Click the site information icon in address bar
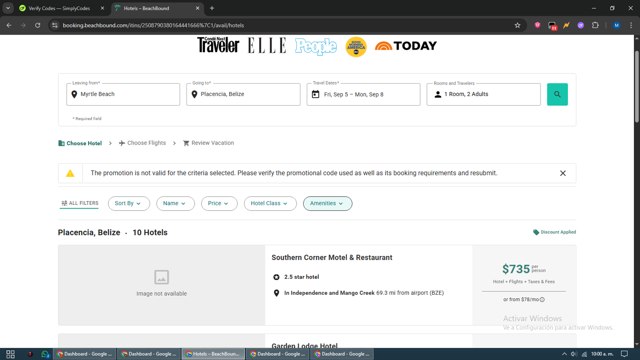This screenshot has width=640, height=360. pyautogui.click(x=54, y=25)
